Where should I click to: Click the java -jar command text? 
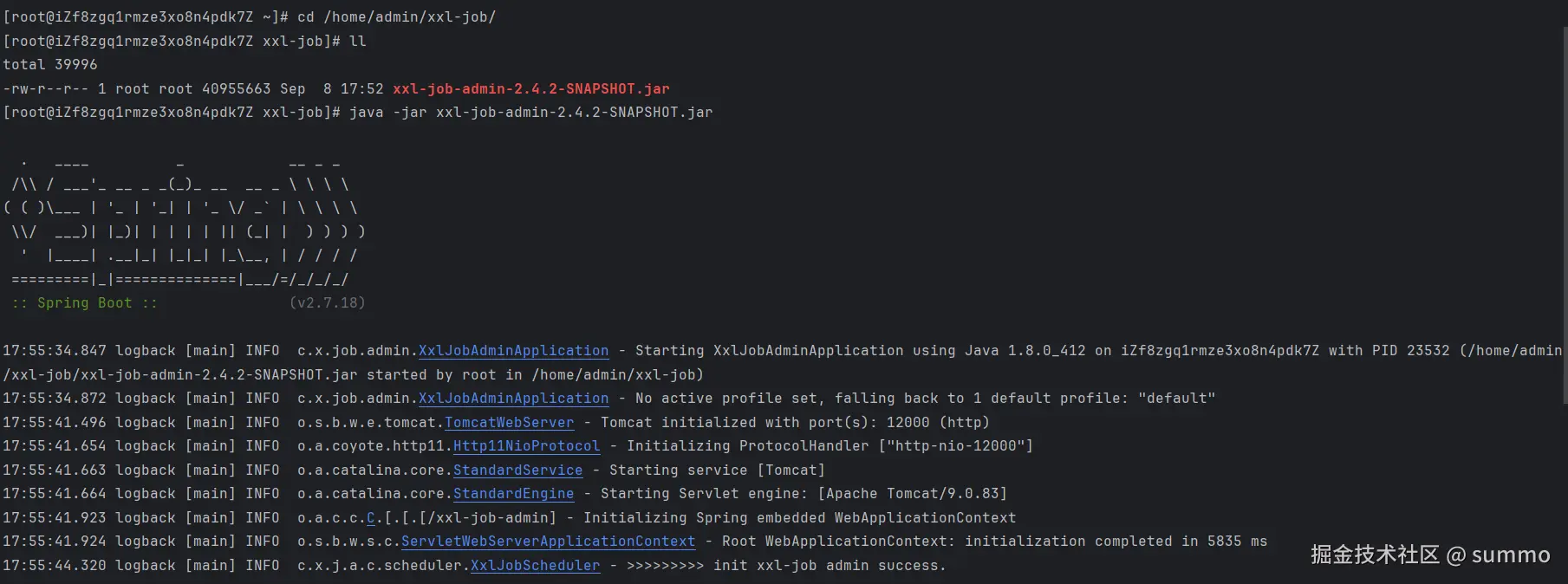530,113
